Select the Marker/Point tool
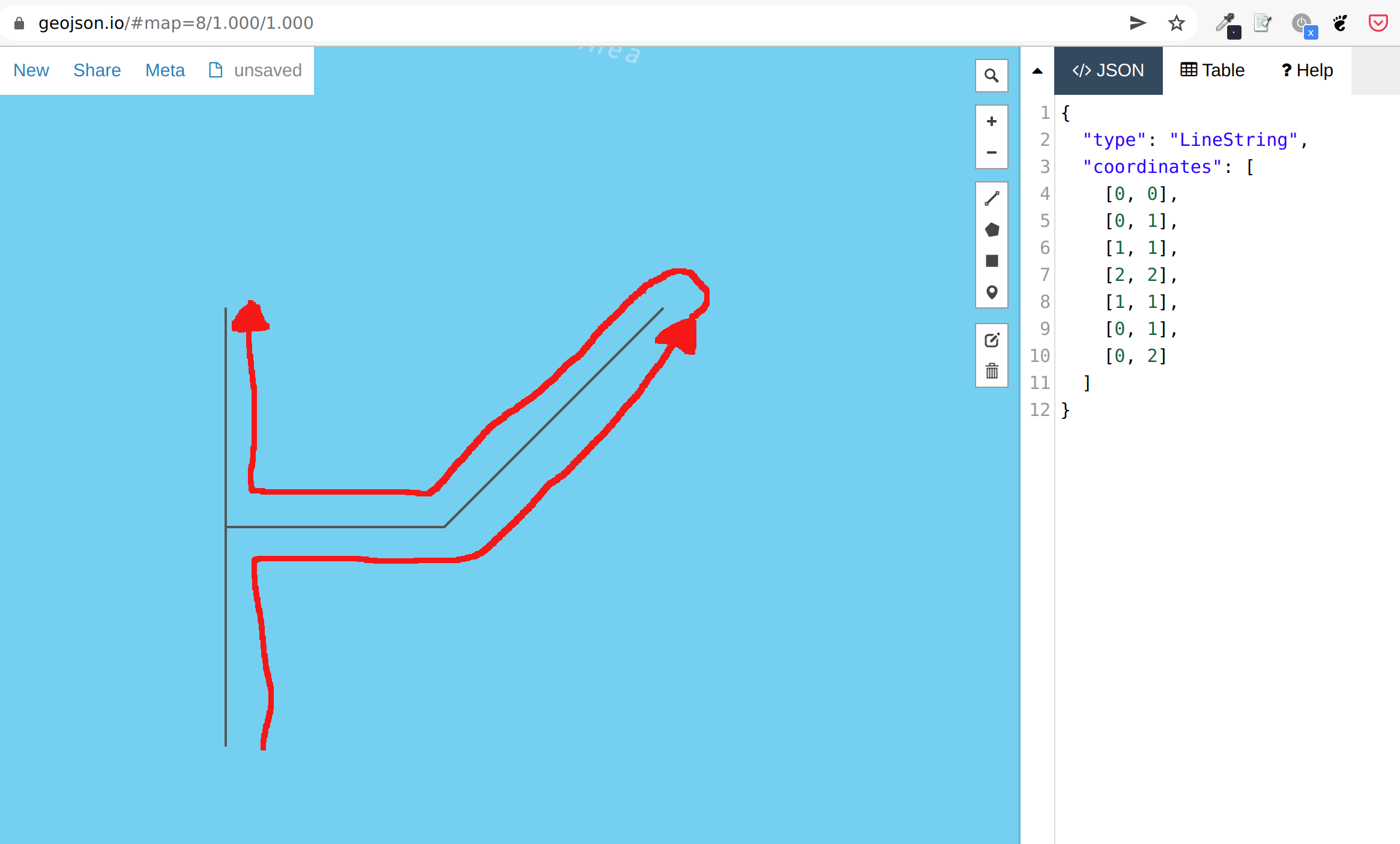 (992, 293)
